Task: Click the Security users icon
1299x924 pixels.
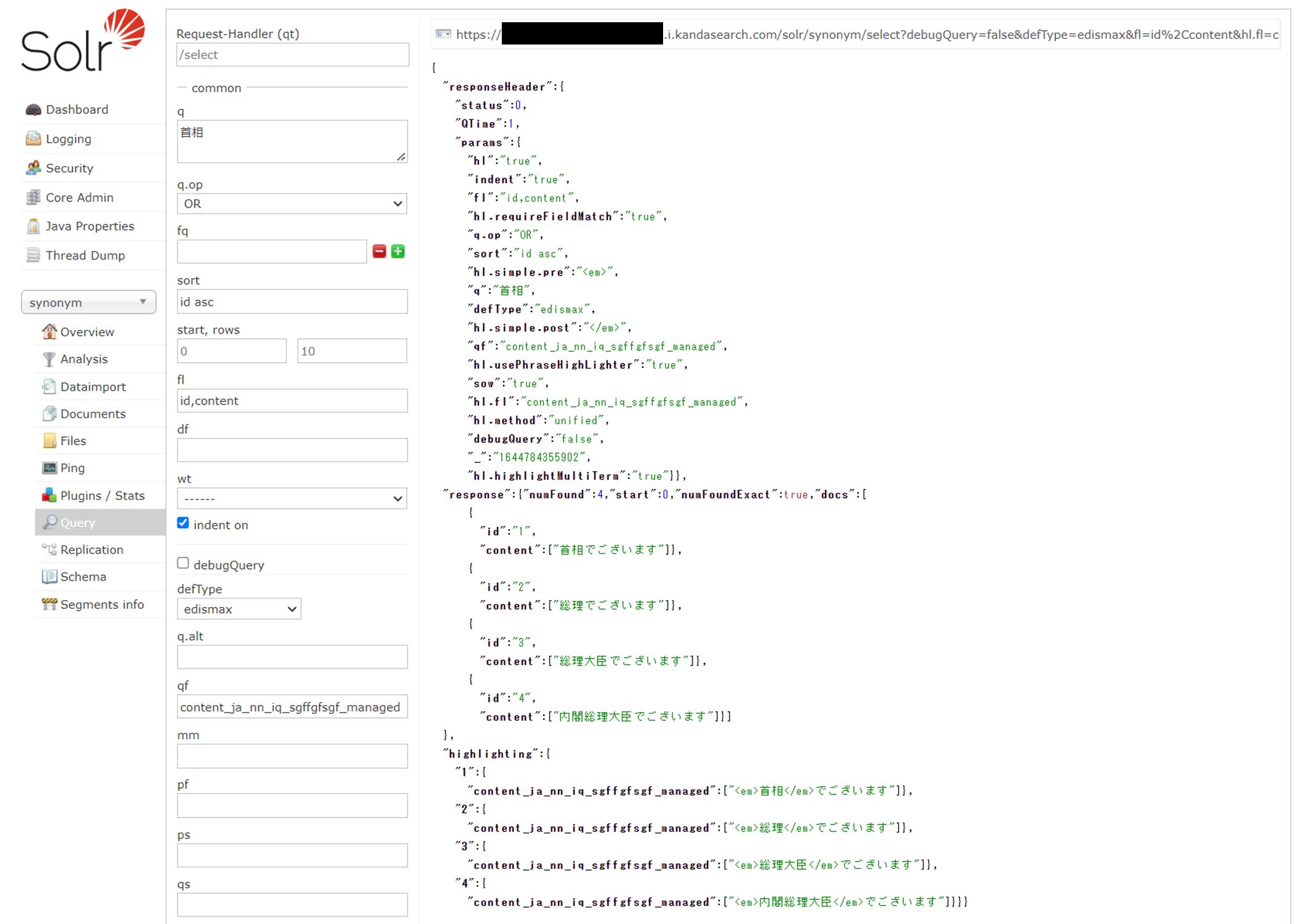Action: (x=33, y=167)
